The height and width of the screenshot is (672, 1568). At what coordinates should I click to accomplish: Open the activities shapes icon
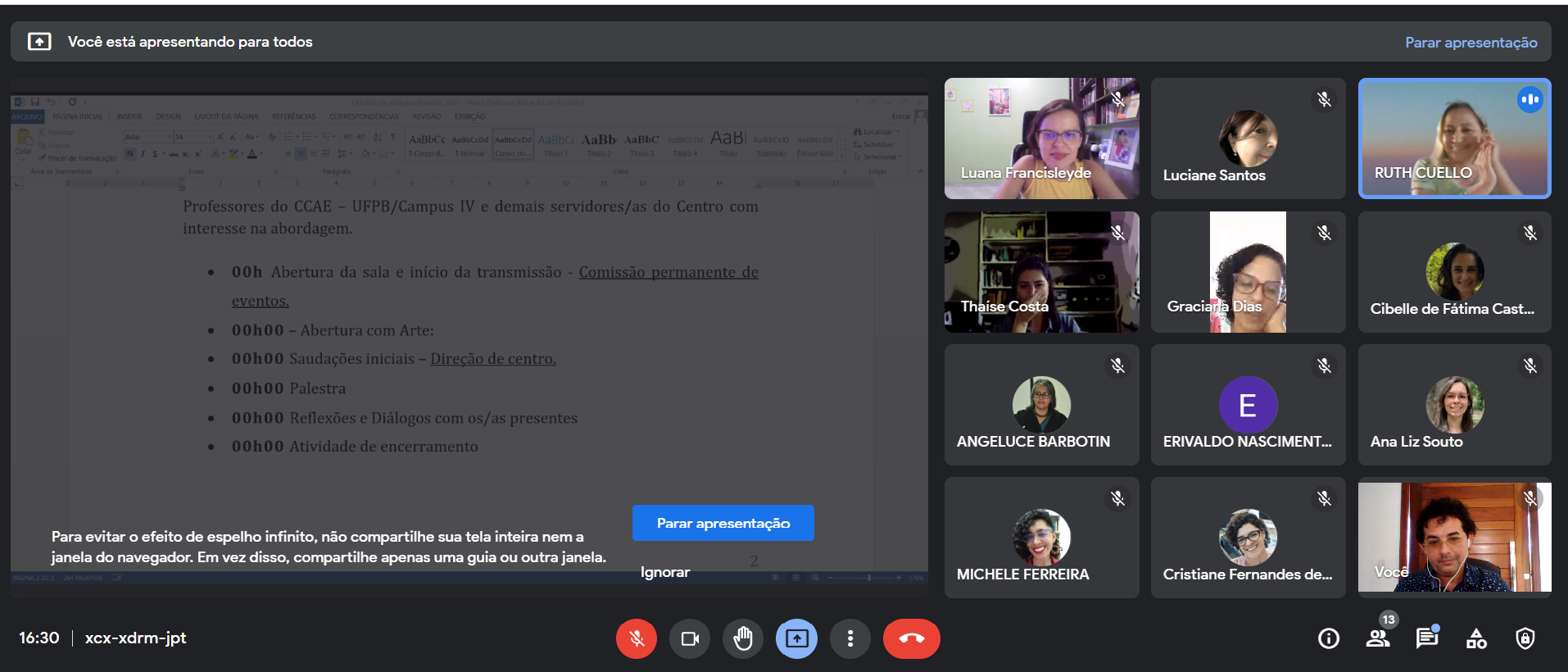click(x=1476, y=638)
